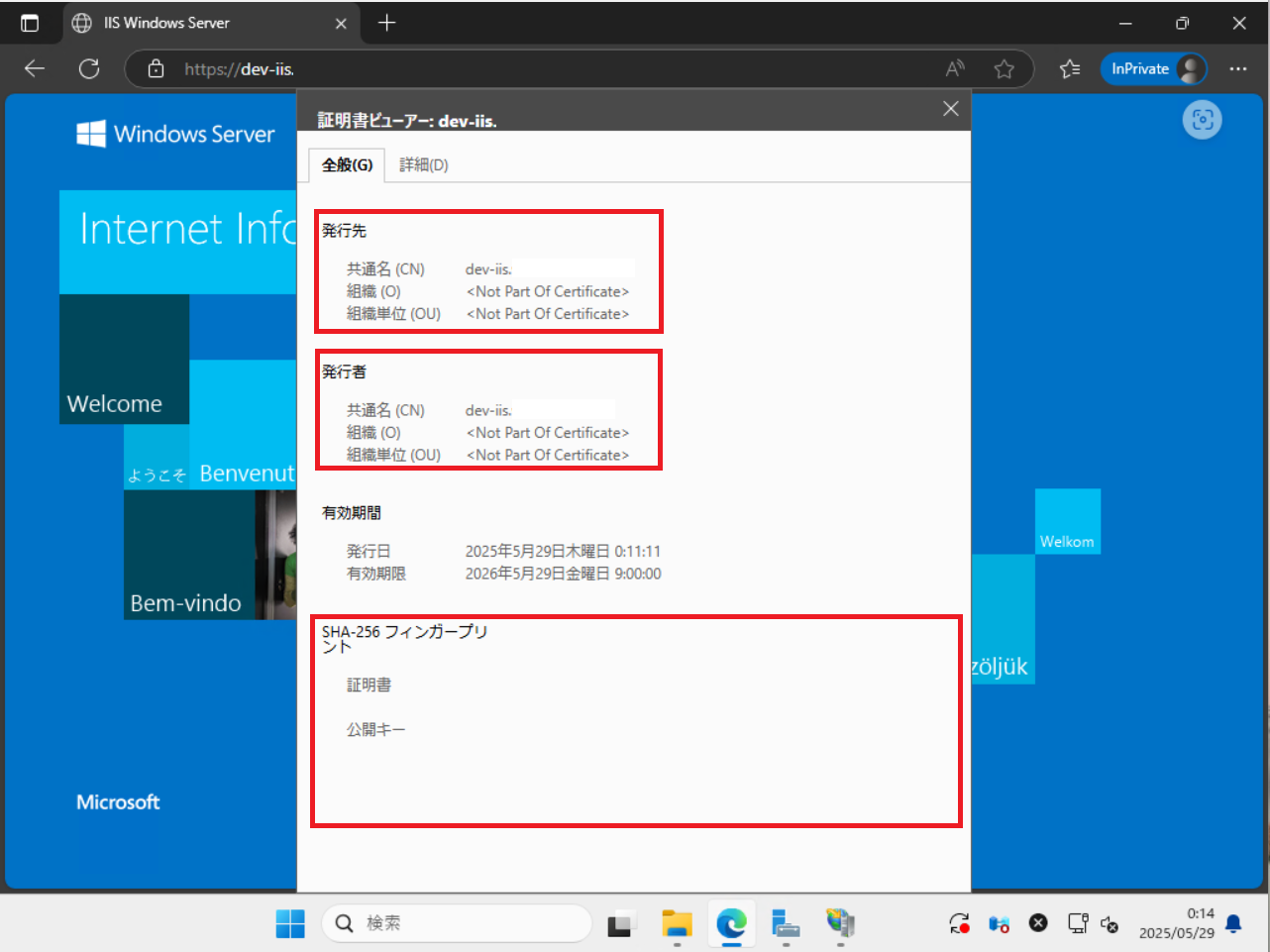Click the Read aloud icon
Viewport: 1270px width, 952px height.
(955, 68)
